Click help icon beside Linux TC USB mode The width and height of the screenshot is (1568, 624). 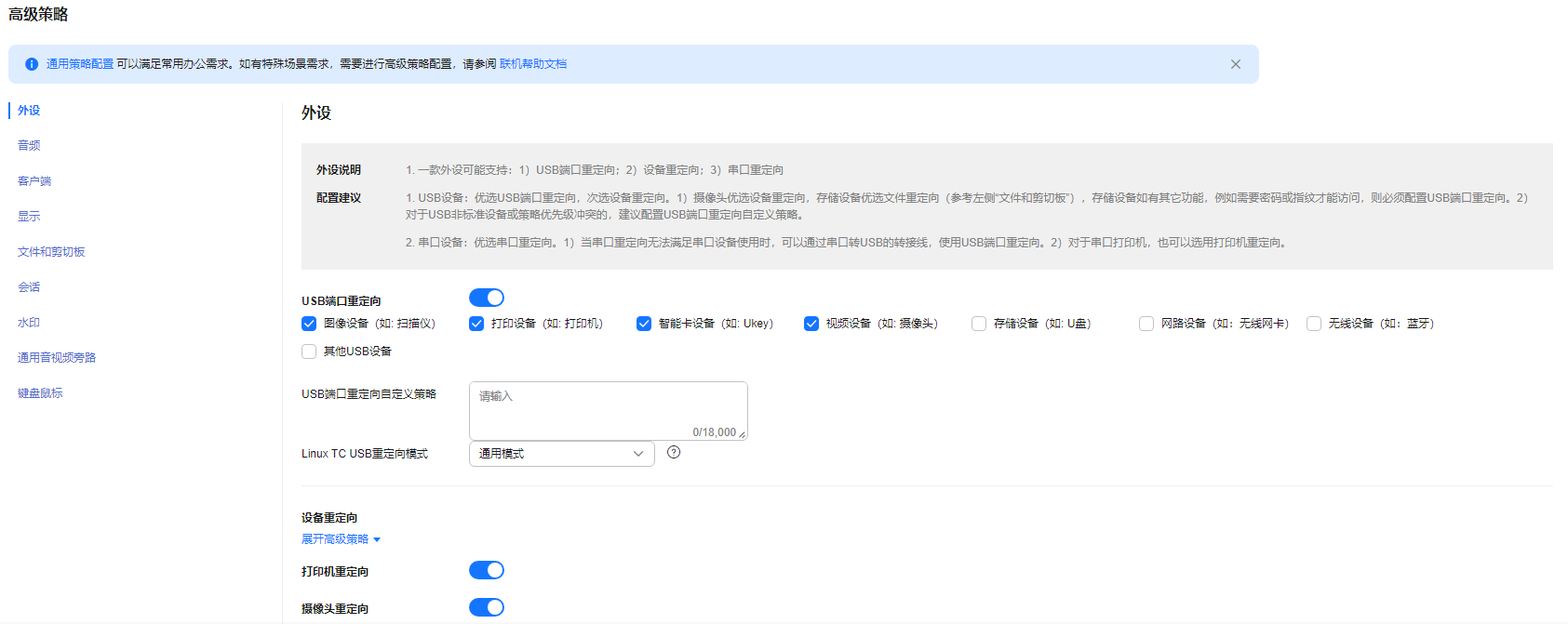pos(674,453)
